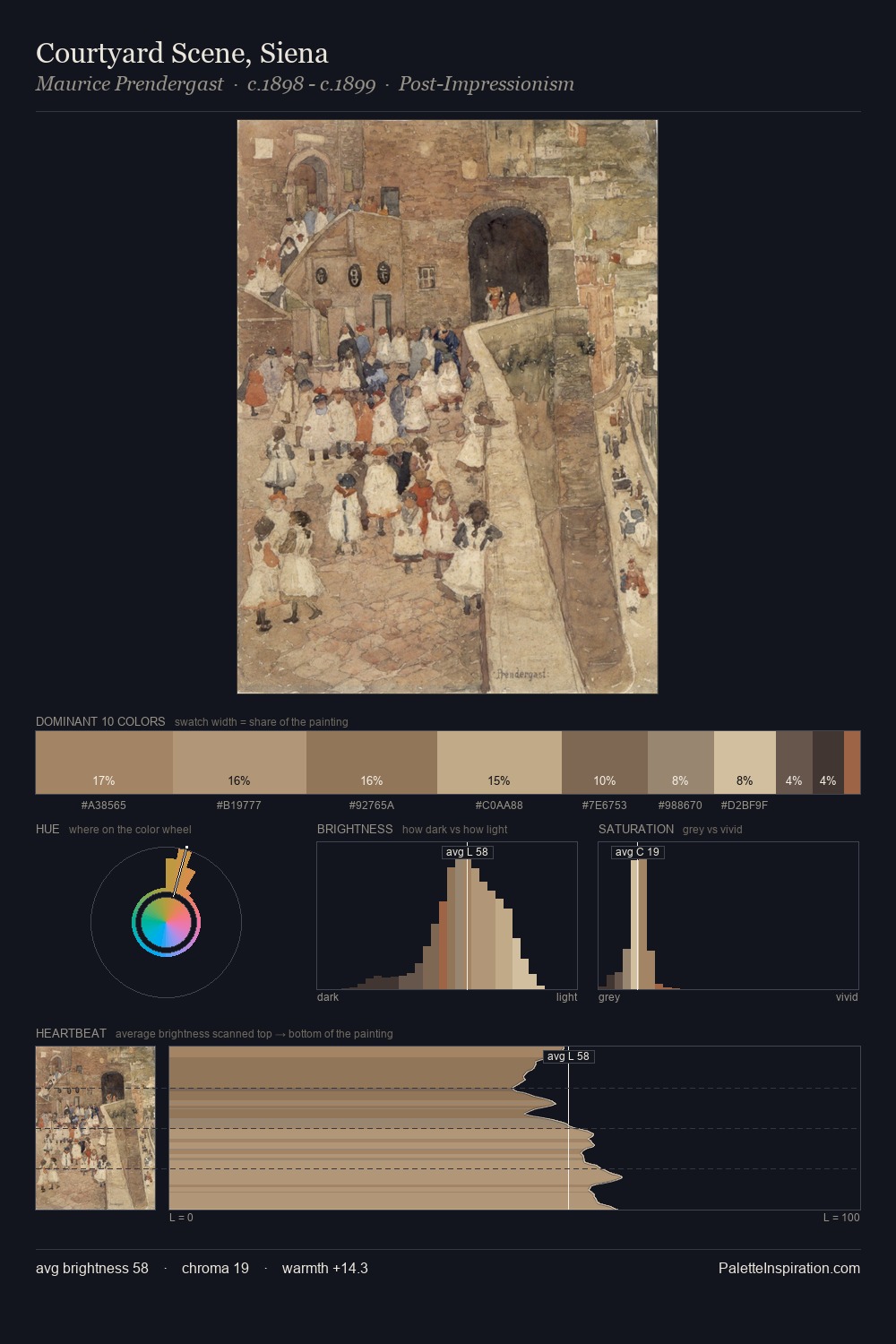
Task: Select the 16% swatch colored #B19777
Action: pos(239,762)
